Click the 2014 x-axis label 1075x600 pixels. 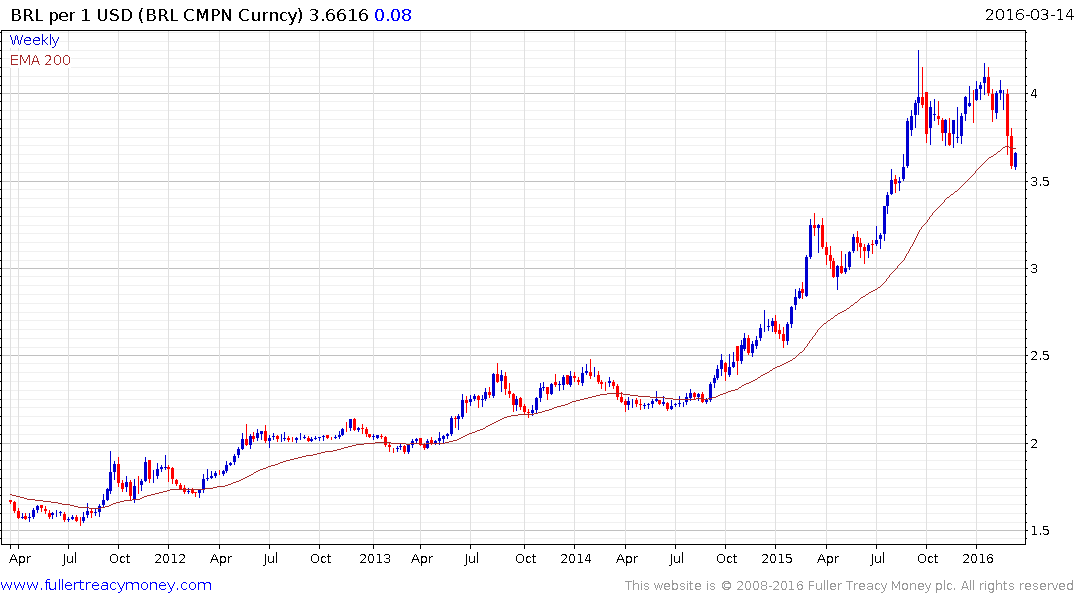click(x=576, y=558)
